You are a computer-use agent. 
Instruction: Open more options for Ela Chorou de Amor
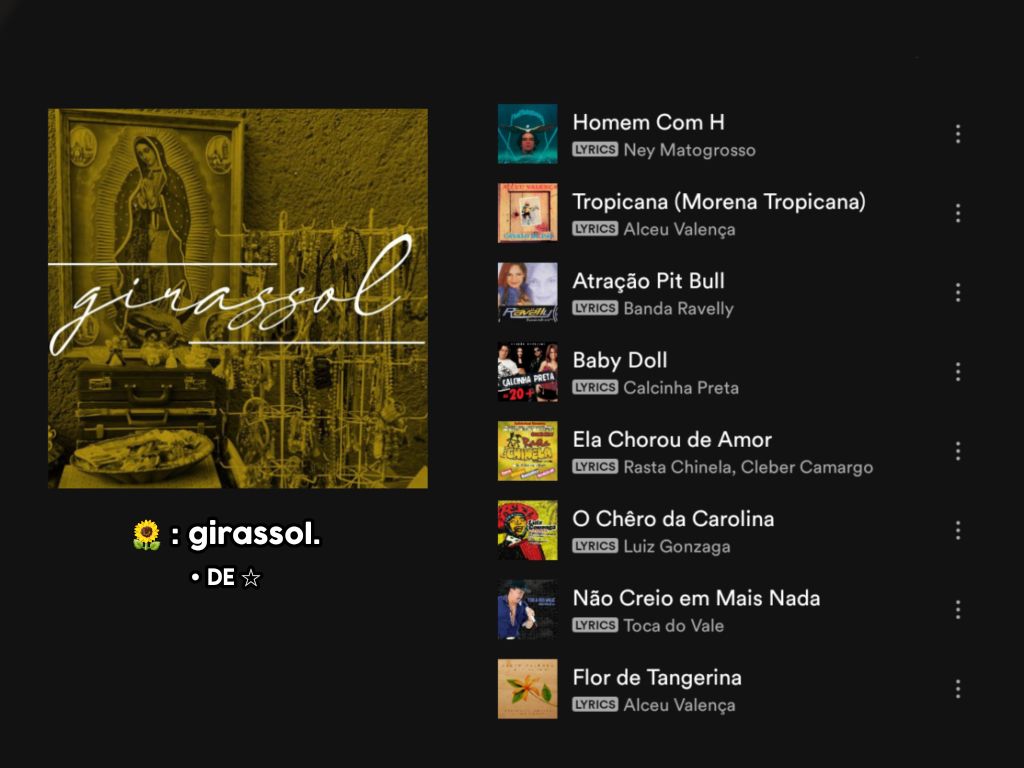click(957, 451)
